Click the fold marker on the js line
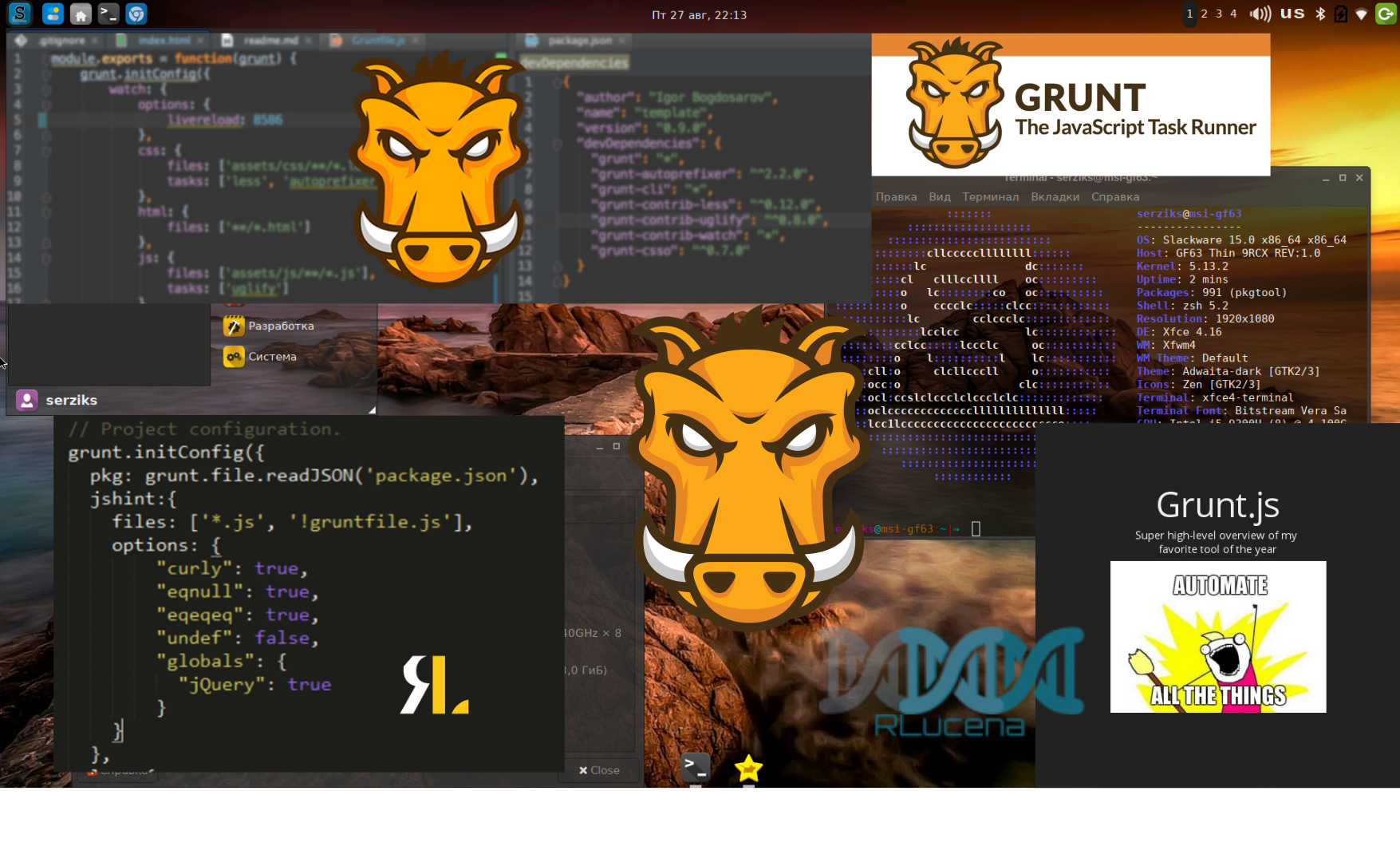1400x862 pixels. 45,258
